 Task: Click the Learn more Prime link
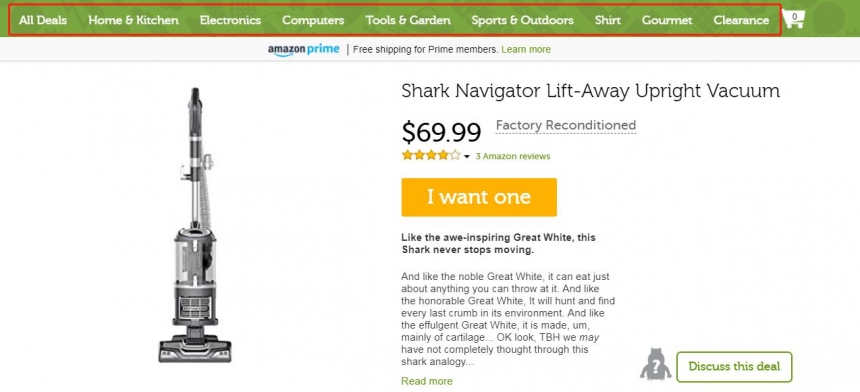point(526,49)
